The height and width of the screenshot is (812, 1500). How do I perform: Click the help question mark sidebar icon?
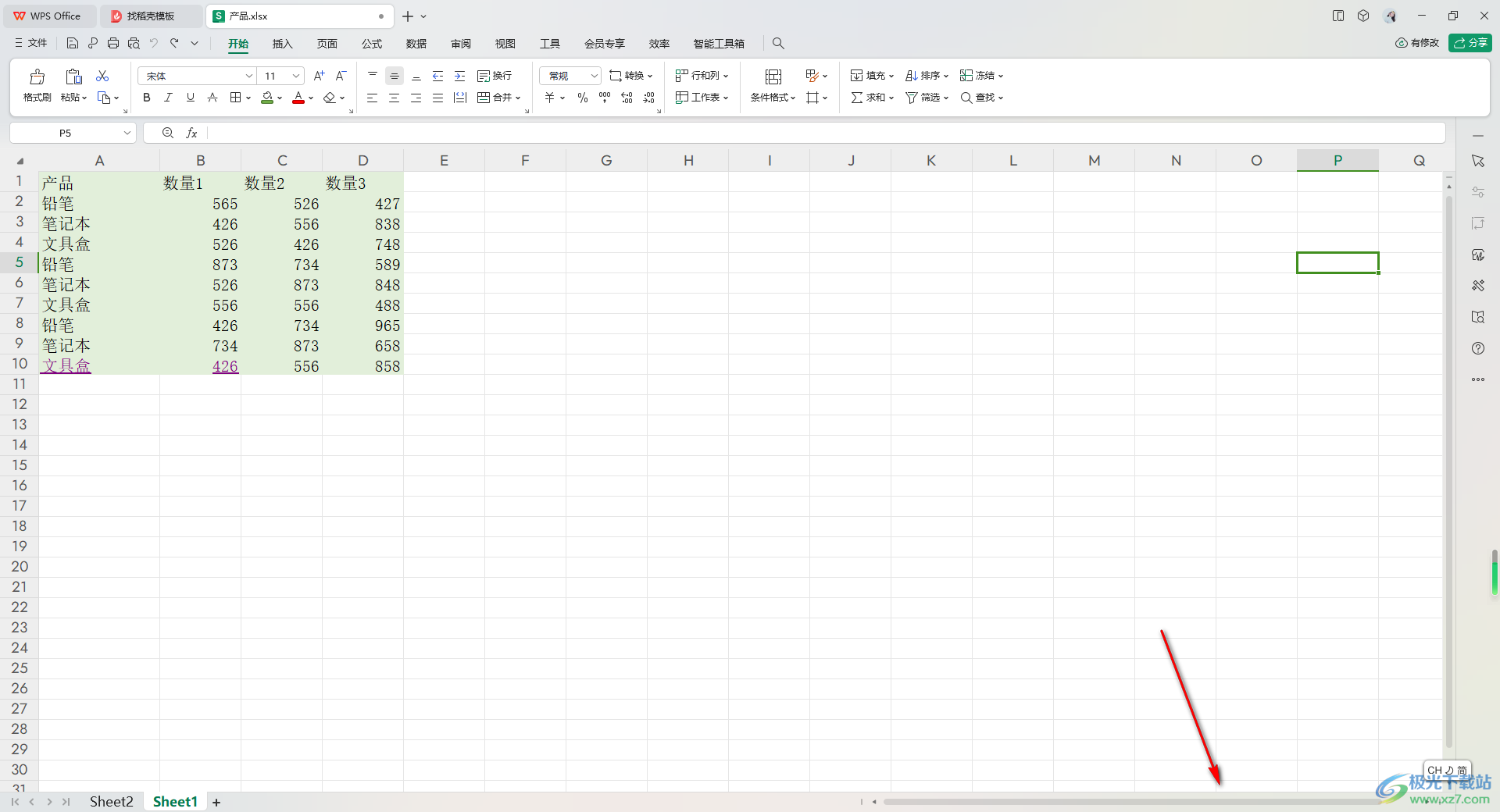click(1478, 348)
